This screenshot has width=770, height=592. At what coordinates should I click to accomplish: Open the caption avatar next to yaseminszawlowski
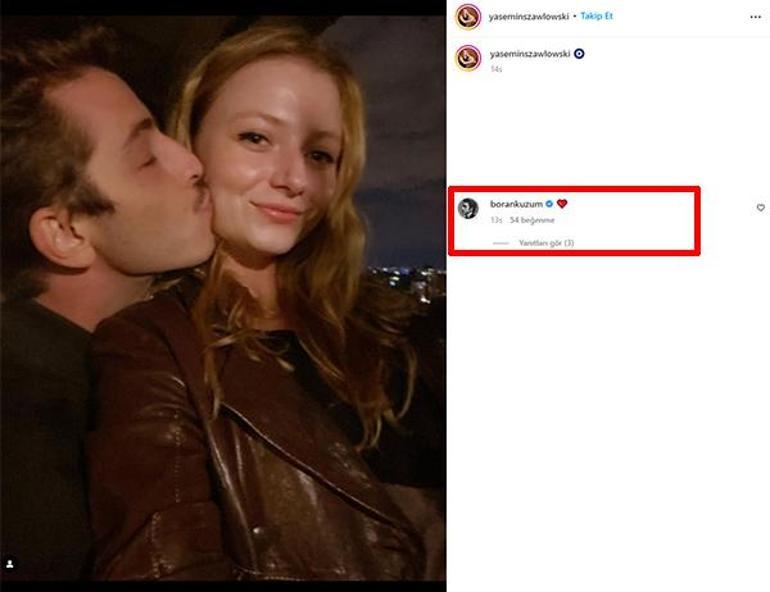[468, 57]
